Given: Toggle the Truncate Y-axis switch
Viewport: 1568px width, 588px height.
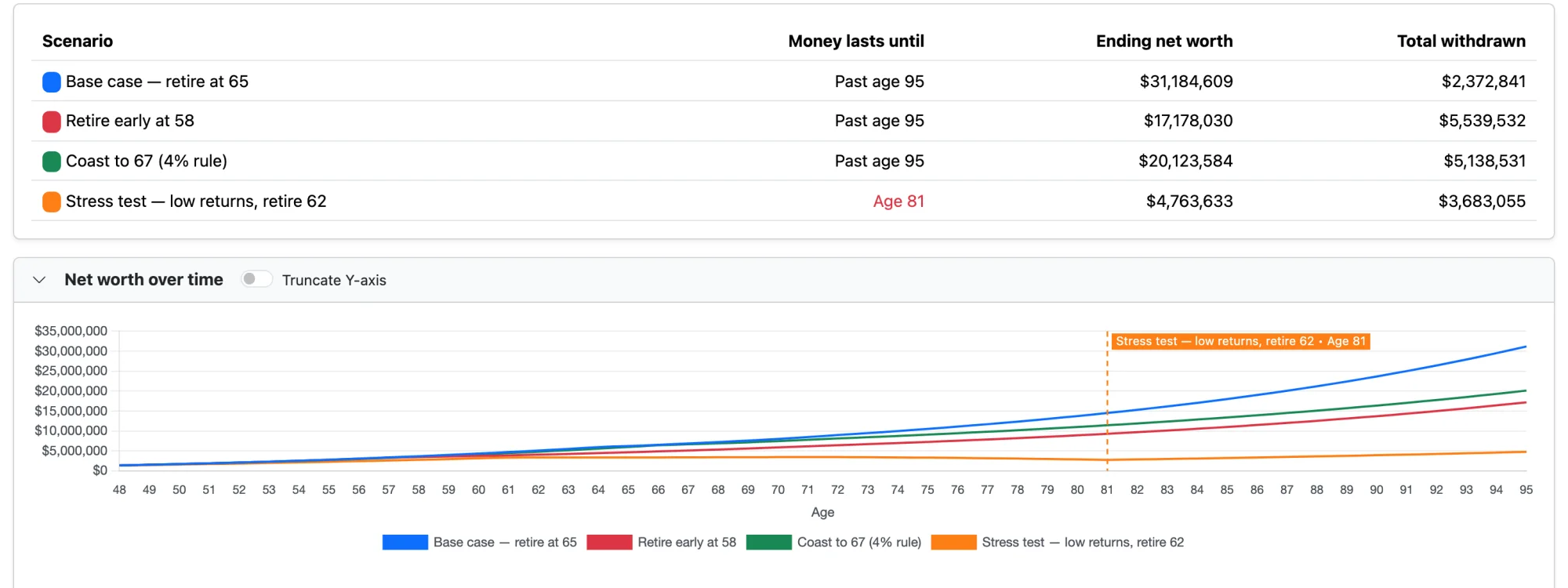Looking at the screenshot, I should click(256, 279).
